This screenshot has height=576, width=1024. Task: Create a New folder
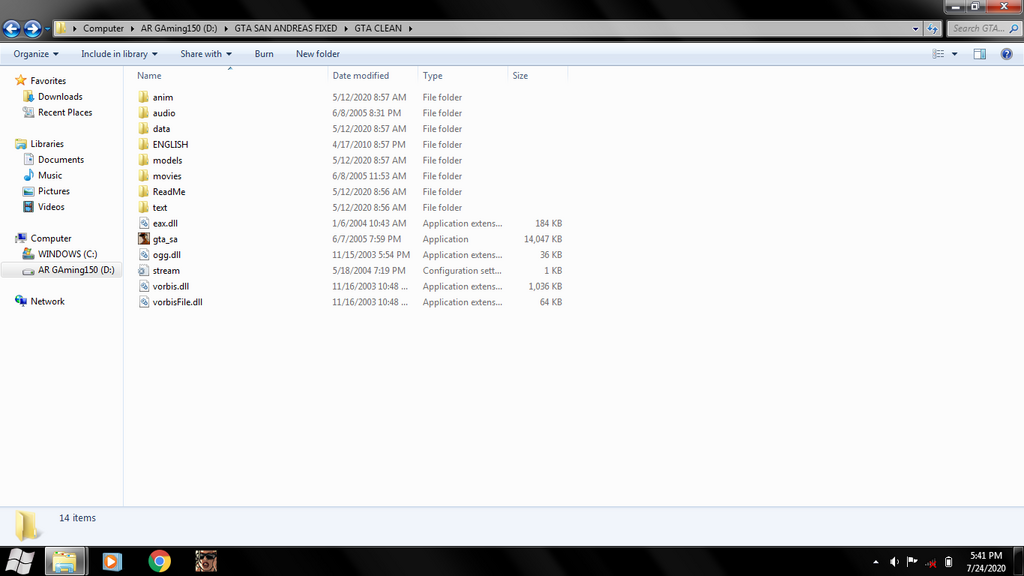point(317,54)
